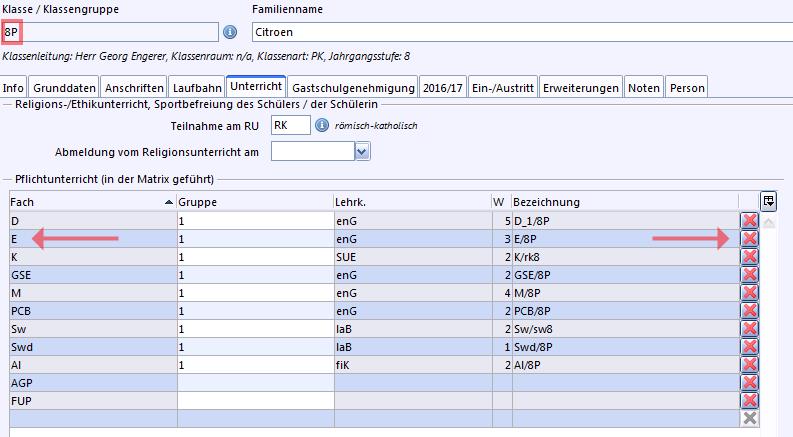The image size is (793, 437).
Task: Click Bezeichnung column header
Action: pos(625,202)
